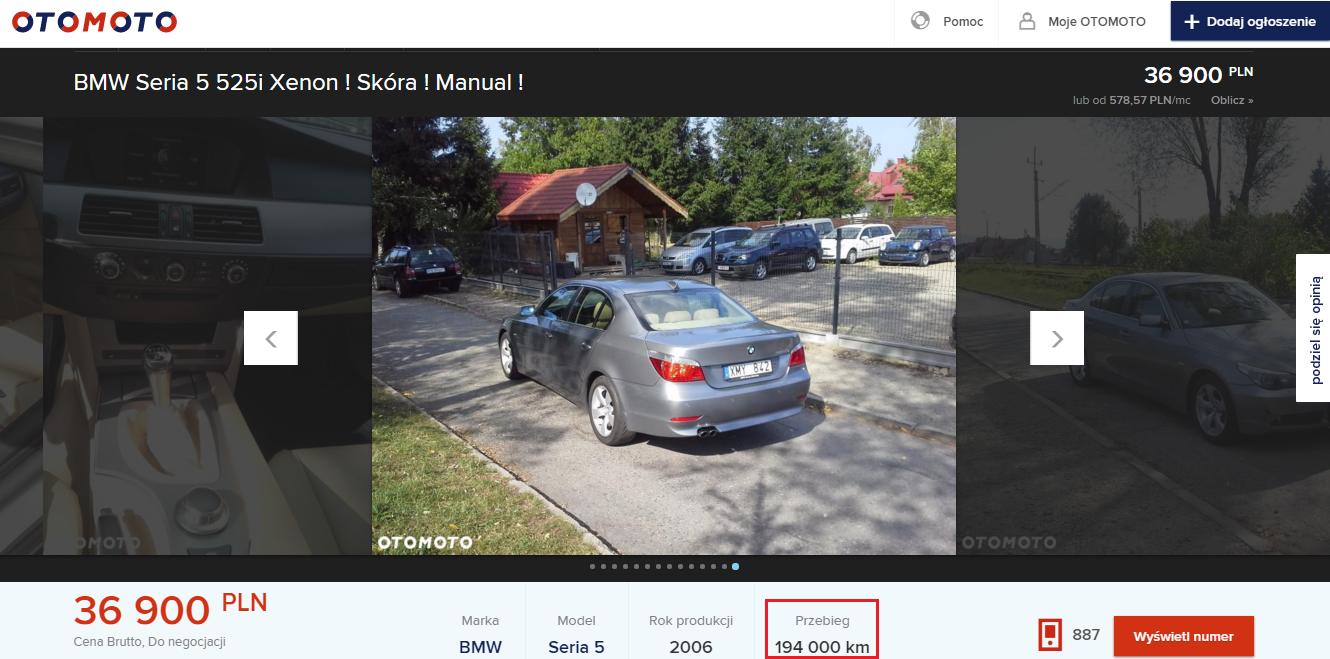Click the large red 36 900 PLN price

tap(171, 610)
